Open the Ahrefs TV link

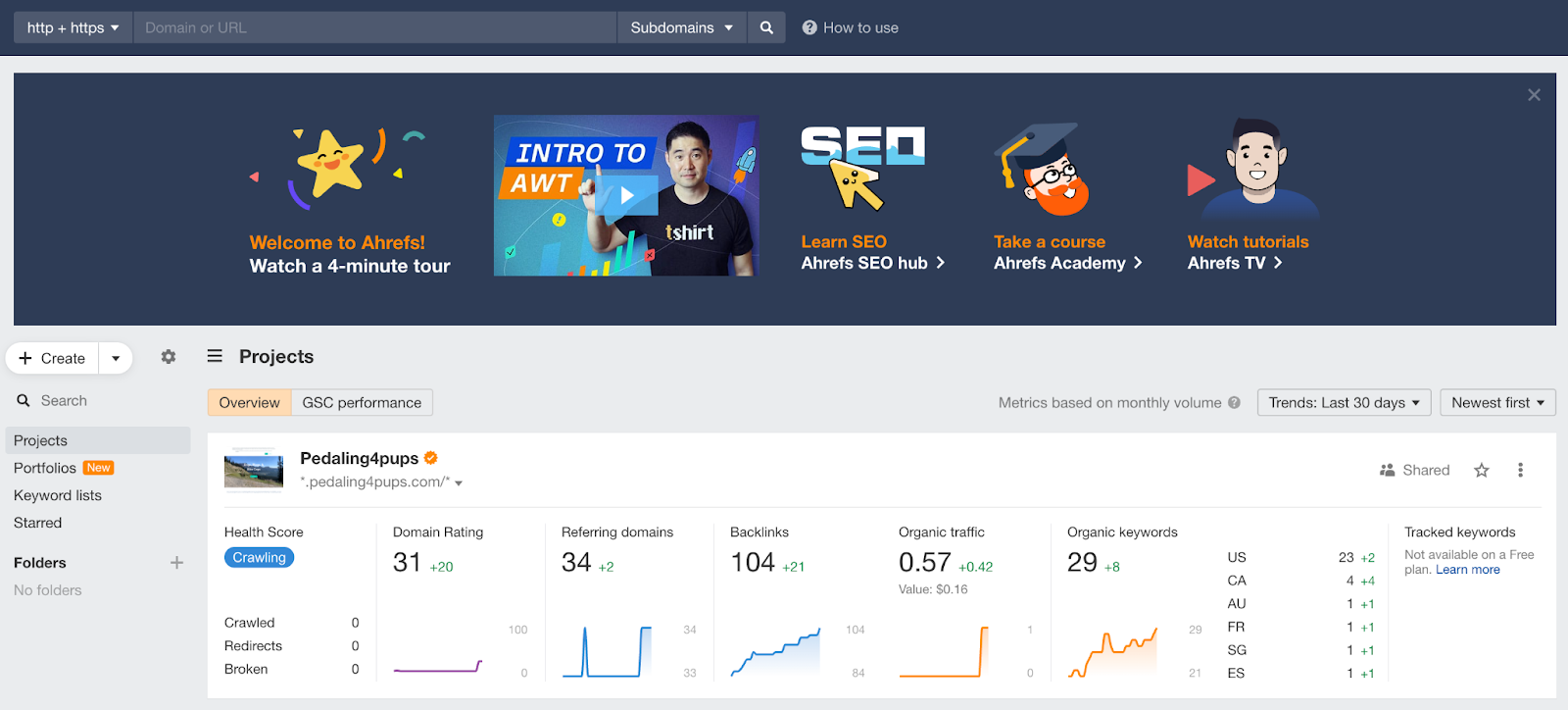[x=1235, y=263]
